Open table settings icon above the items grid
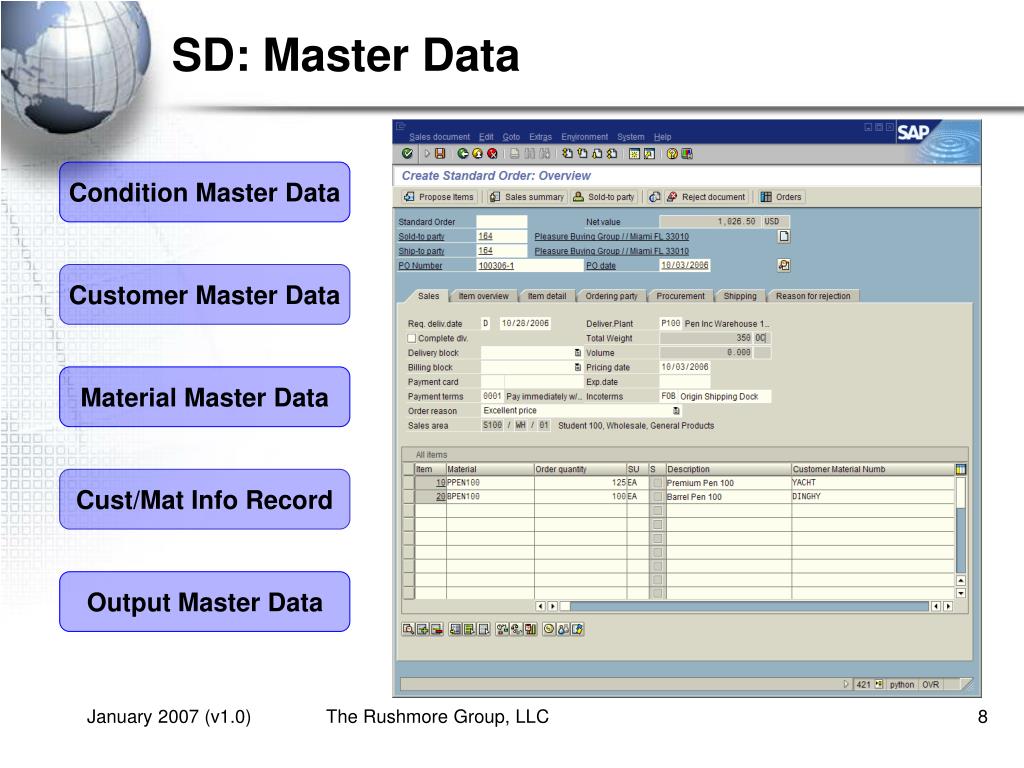 tap(960, 469)
